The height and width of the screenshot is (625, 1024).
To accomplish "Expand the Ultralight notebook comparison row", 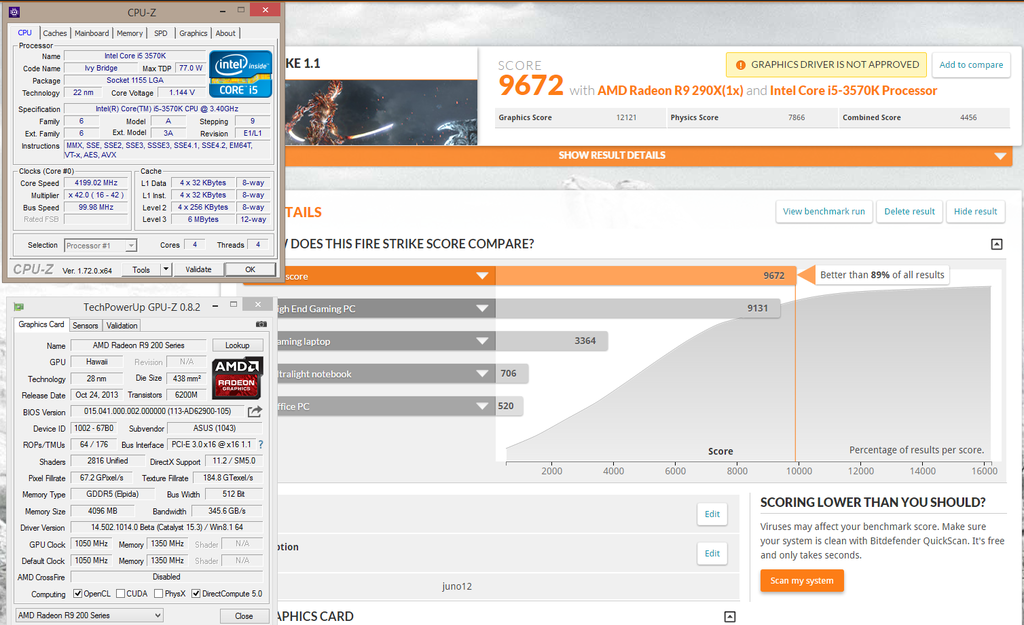I will (482, 374).
